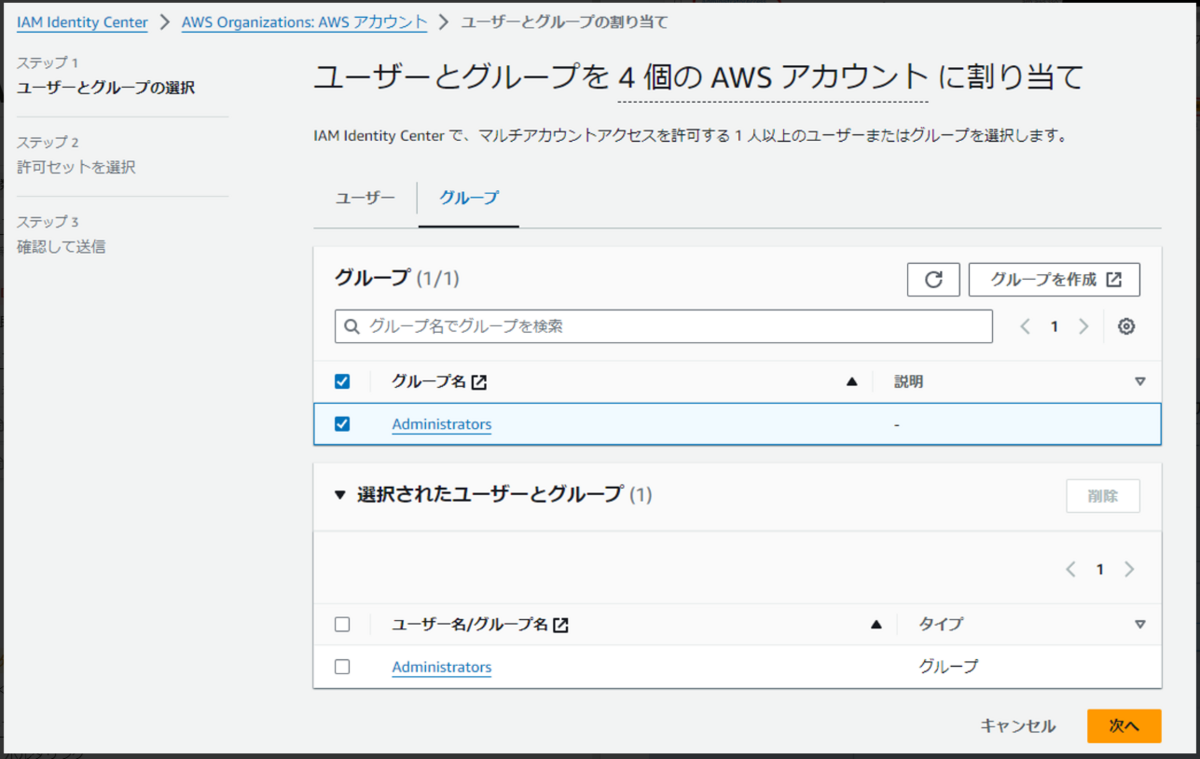1200x759 pixels.
Task: Click the refresh groups icon button
Action: [x=933, y=280]
